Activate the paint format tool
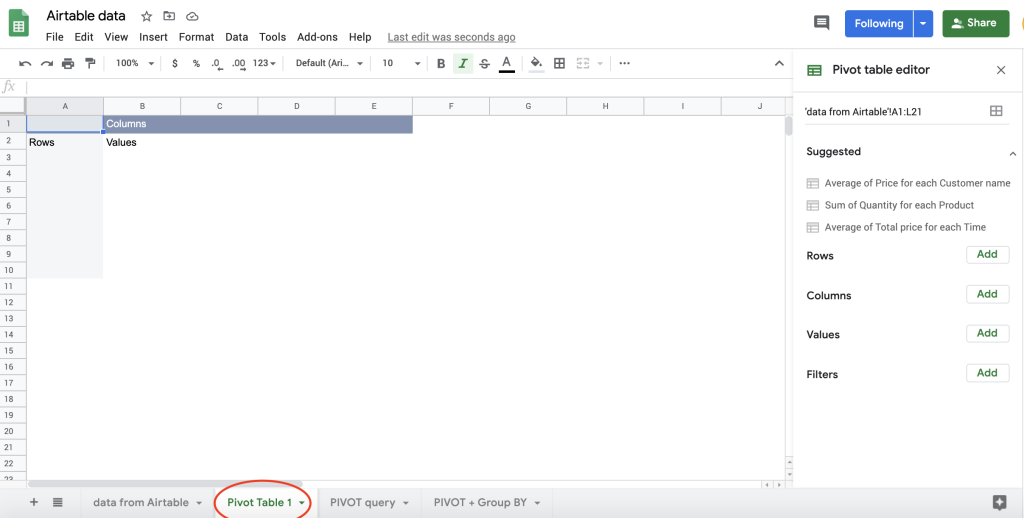The width and height of the screenshot is (1024, 518). [x=90, y=63]
